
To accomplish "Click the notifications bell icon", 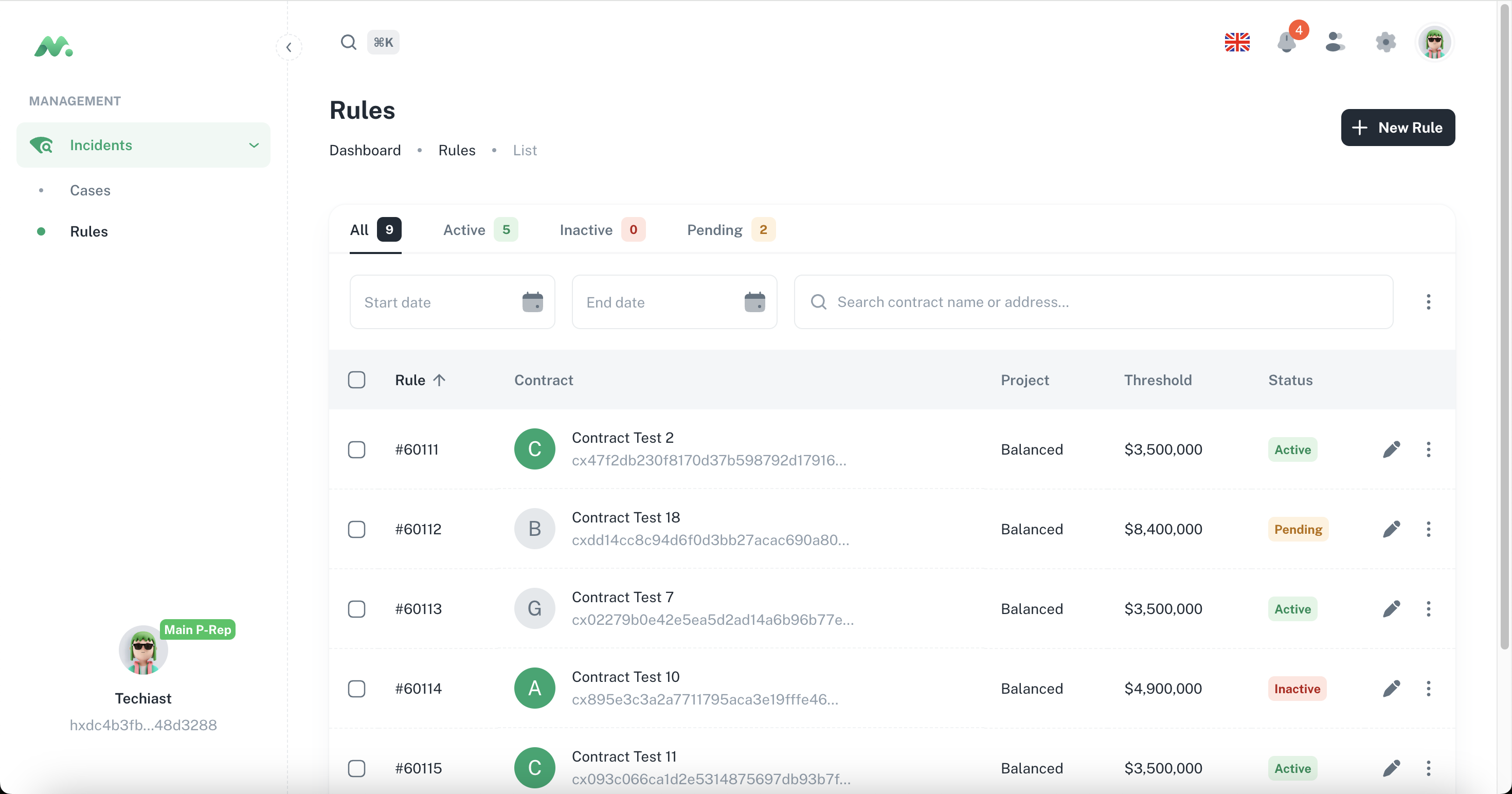I will pyautogui.click(x=1286, y=42).
